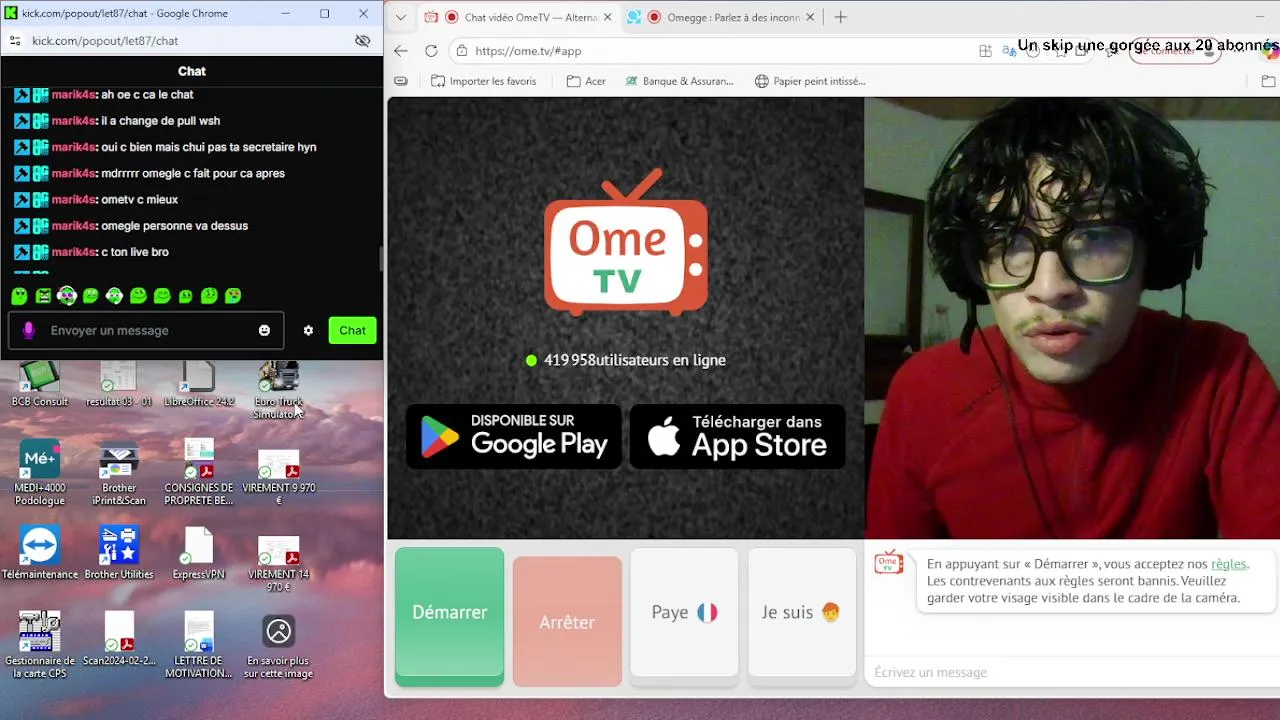The width and height of the screenshot is (1280, 720).
Task: Open other favorites folder at bar's end
Action: (1269, 81)
